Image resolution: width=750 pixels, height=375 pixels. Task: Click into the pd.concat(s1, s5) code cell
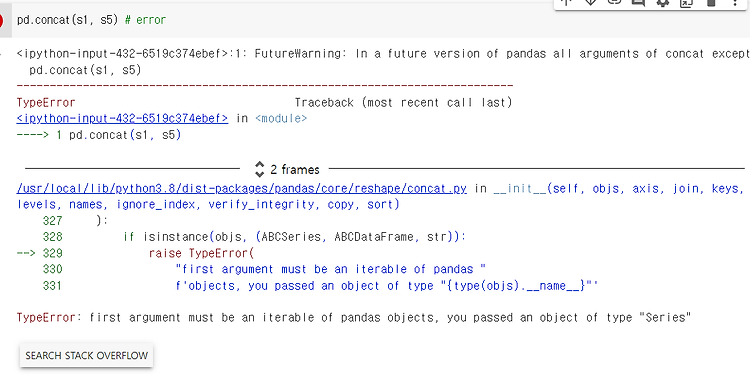tap(381, 20)
